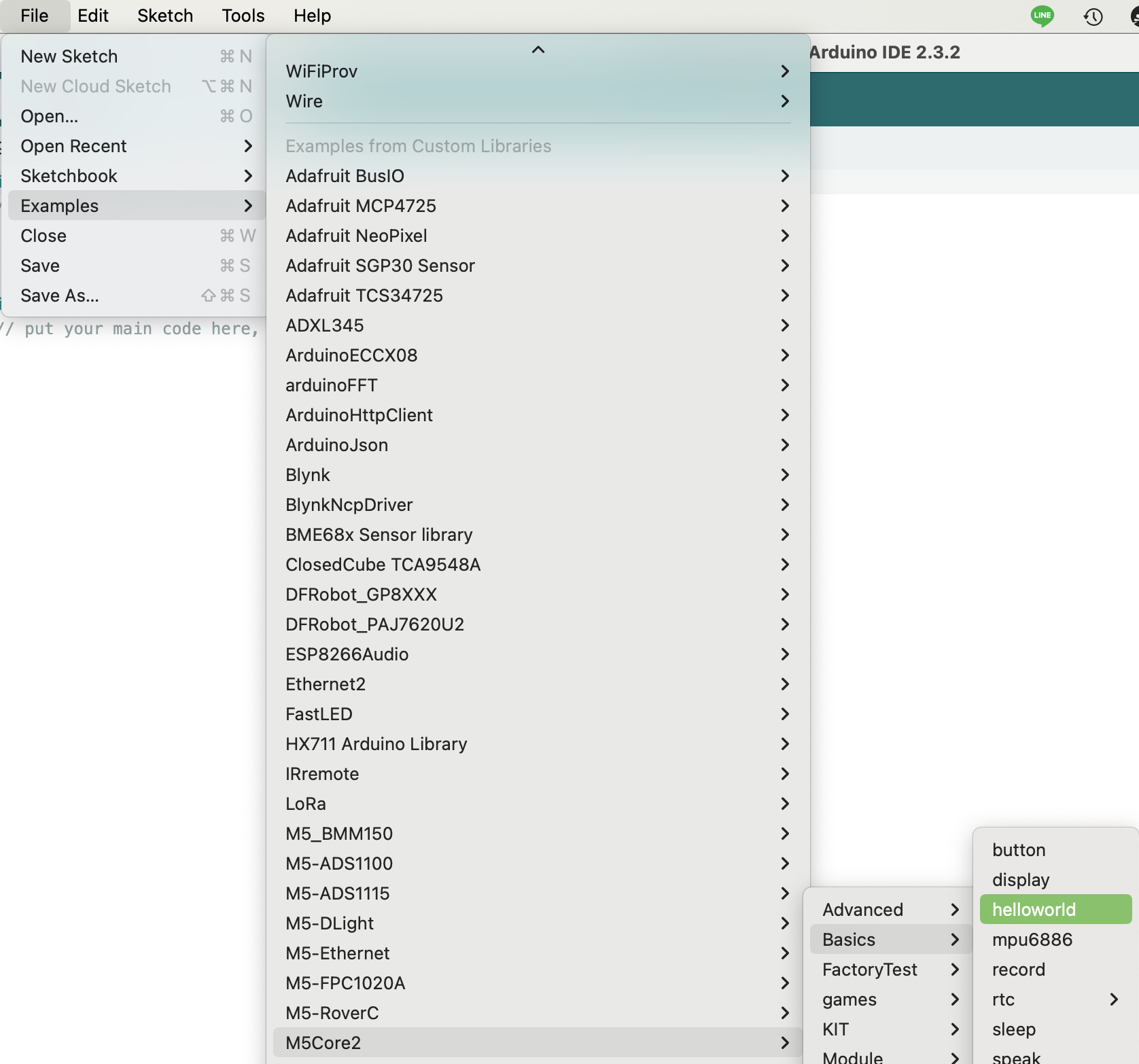Open the FactoryTest category
This screenshot has width=1139, height=1064.
point(891,970)
